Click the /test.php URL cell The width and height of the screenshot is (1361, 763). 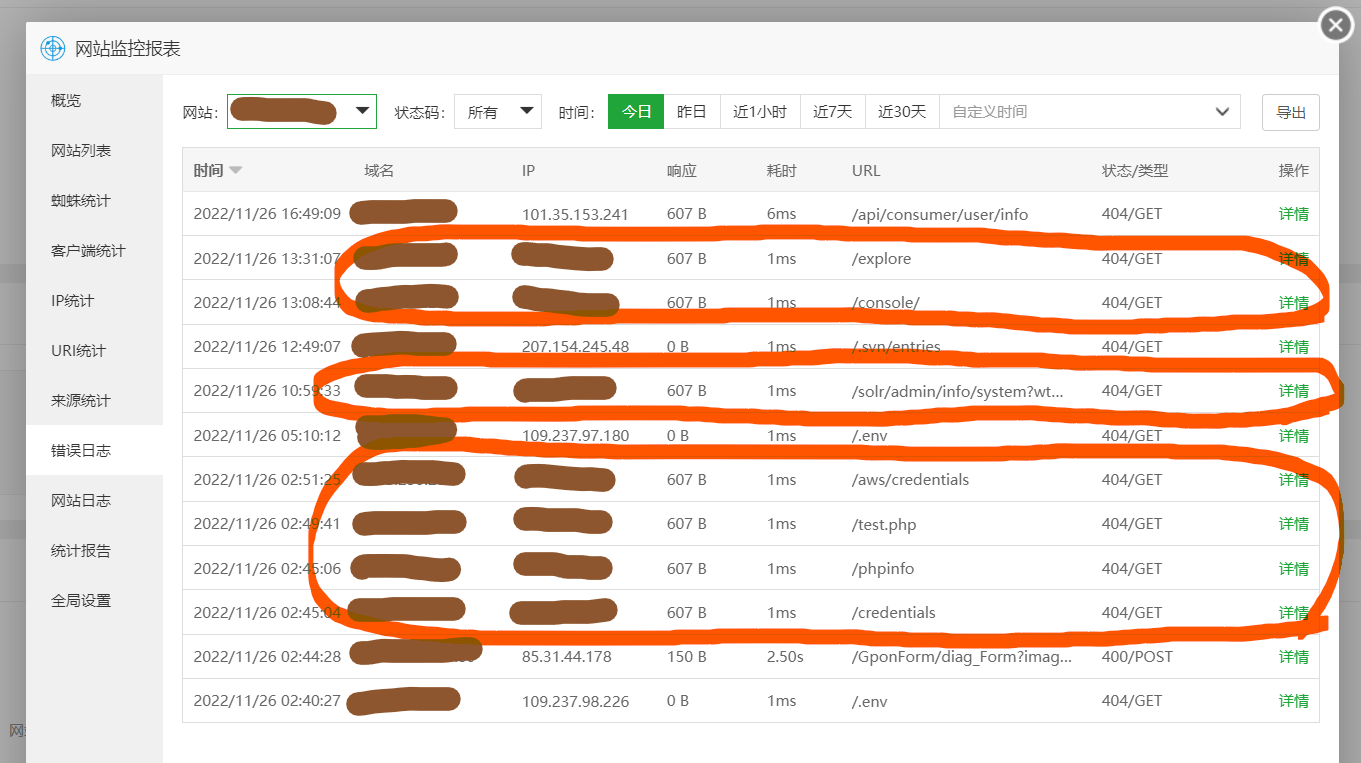click(x=884, y=524)
